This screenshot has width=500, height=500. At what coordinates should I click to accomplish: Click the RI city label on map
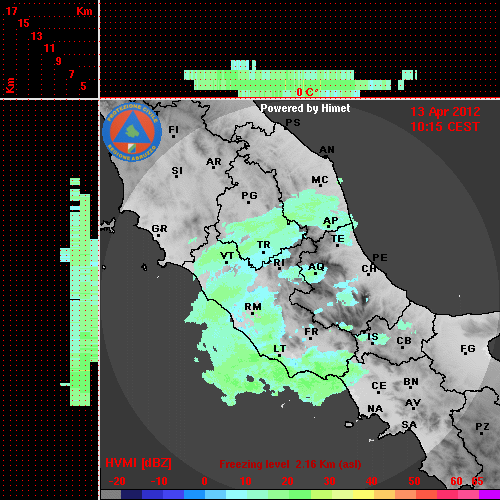pyautogui.click(x=279, y=263)
